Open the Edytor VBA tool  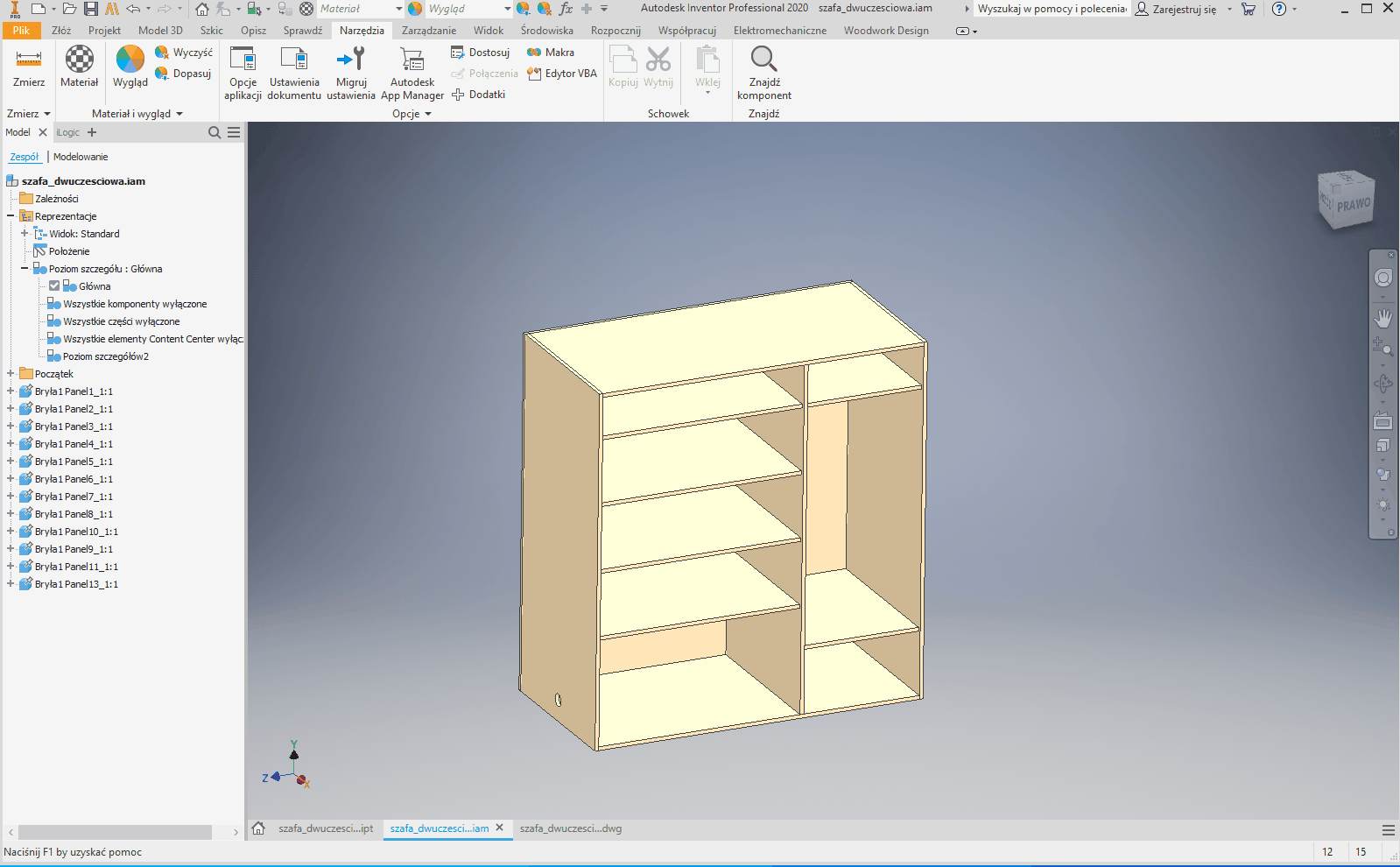point(562,74)
